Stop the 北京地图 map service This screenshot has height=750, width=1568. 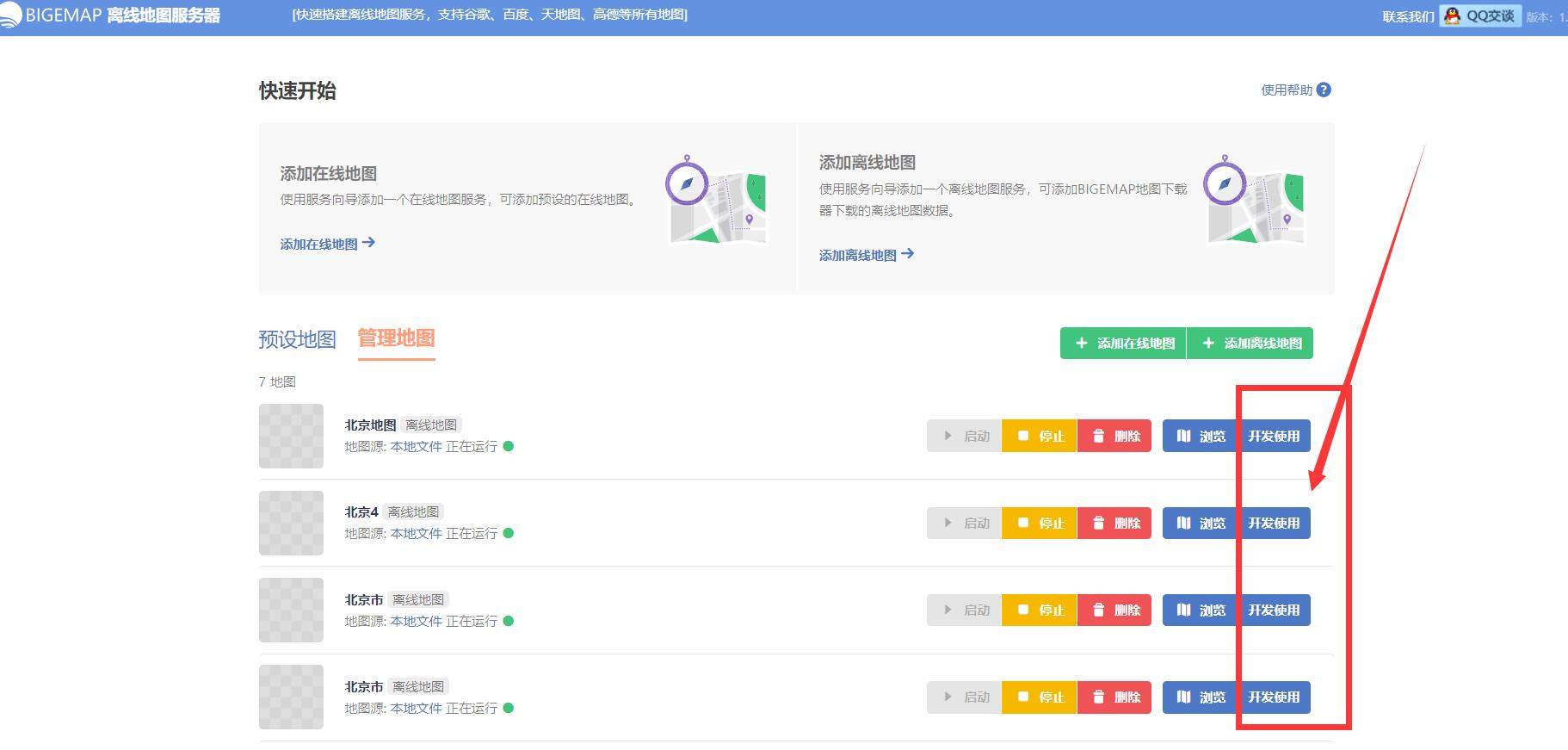(x=1040, y=436)
